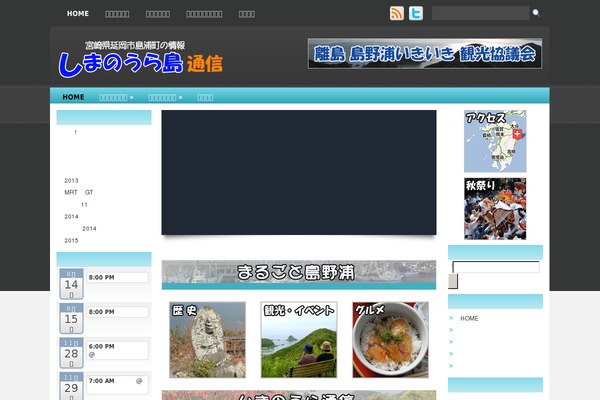Click the magnifier search icon
Viewport: 600px width, 400px height.
[536, 13]
